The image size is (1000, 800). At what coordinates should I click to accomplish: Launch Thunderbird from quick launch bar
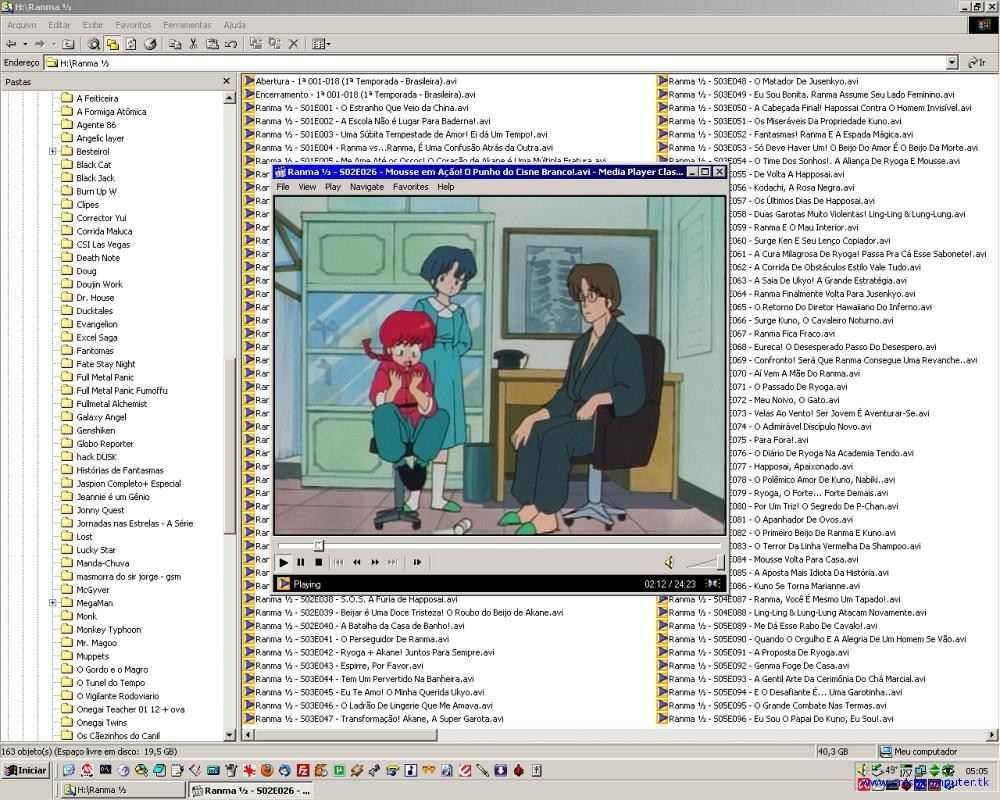(284, 771)
